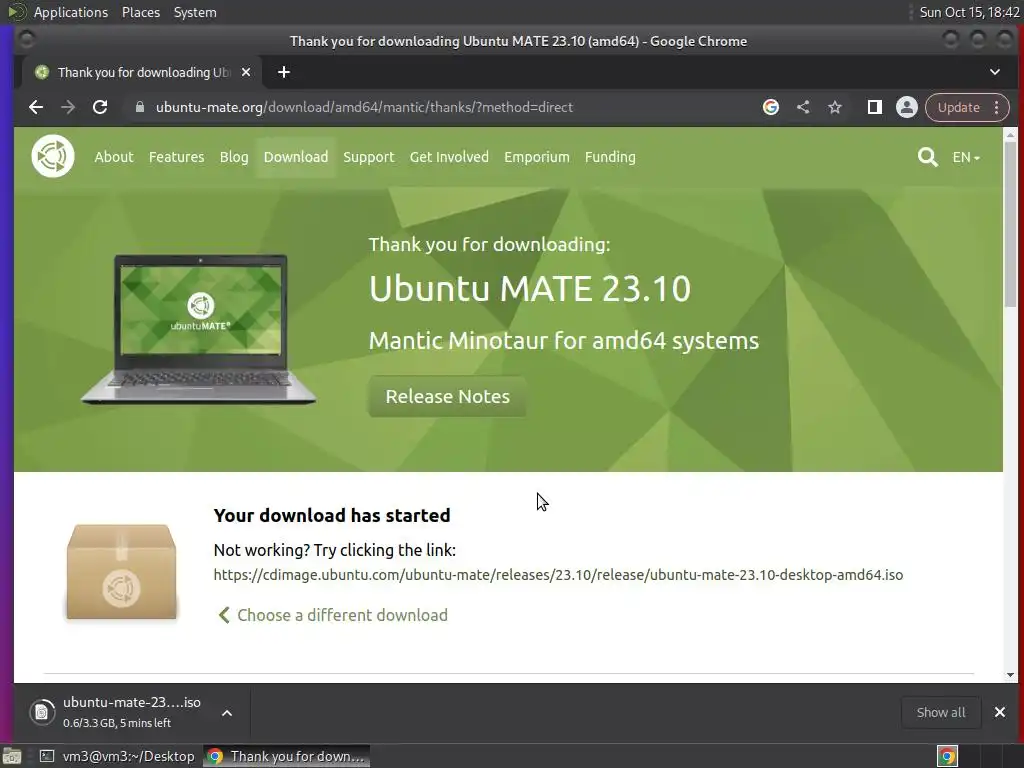The image size is (1024, 768).
Task: Open the Places menu
Action: [140, 12]
